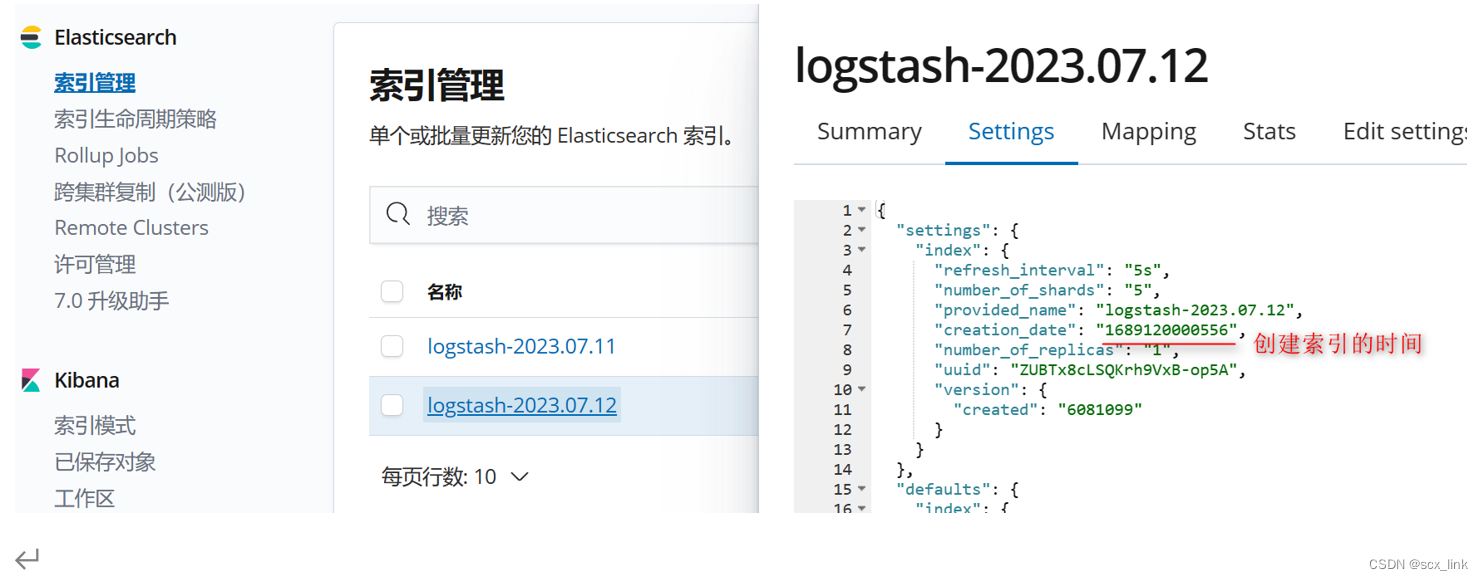Switch to the Summary tab

click(x=869, y=131)
